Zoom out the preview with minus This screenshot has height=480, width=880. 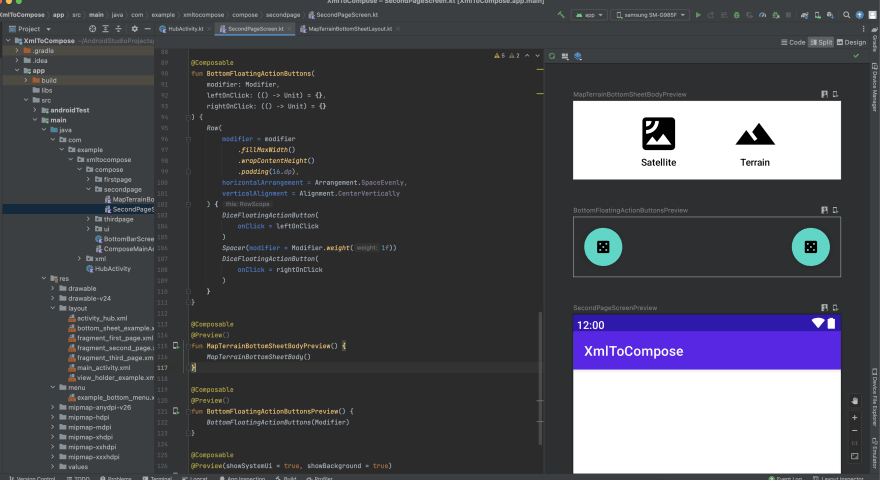[x=855, y=431]
